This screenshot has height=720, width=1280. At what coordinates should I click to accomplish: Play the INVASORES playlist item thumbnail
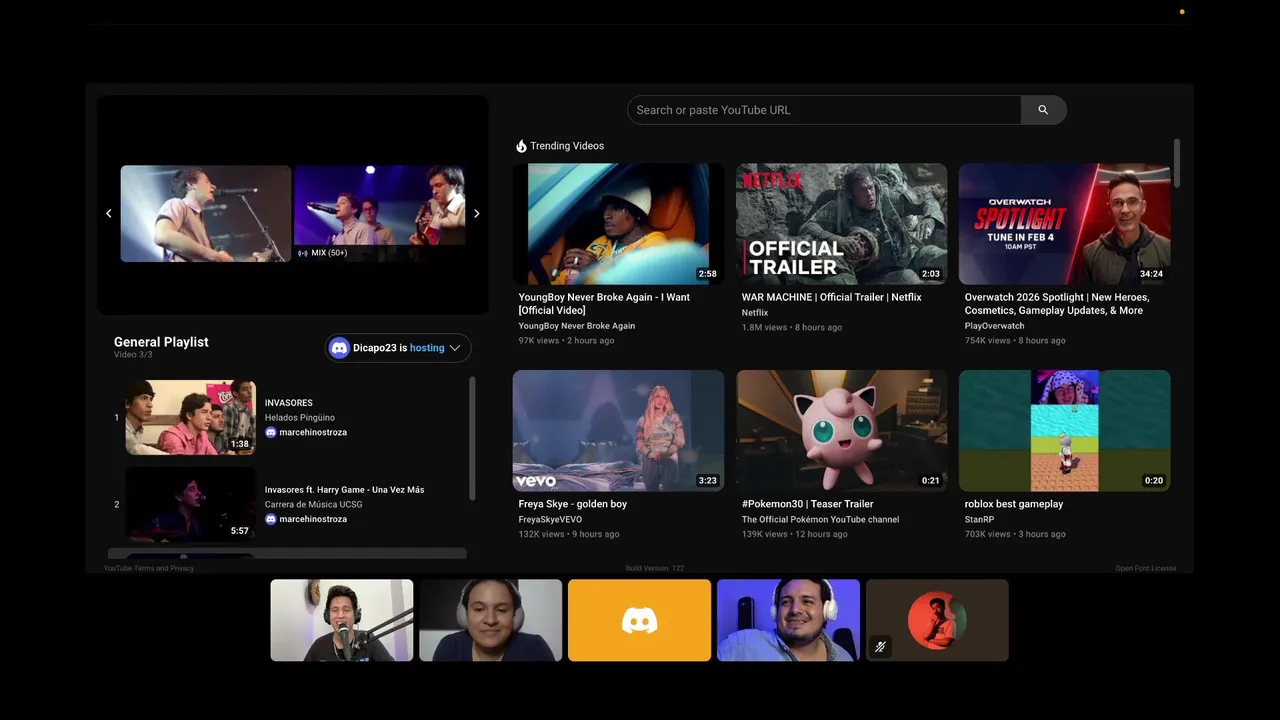(x=190, y=417)
